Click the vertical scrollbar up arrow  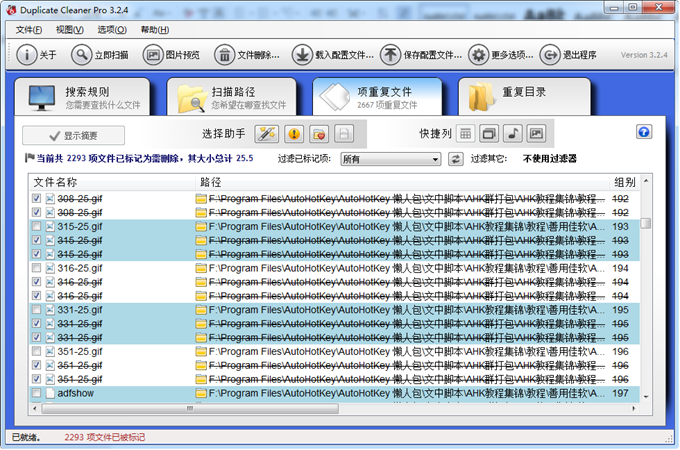(x=646, y=180)
